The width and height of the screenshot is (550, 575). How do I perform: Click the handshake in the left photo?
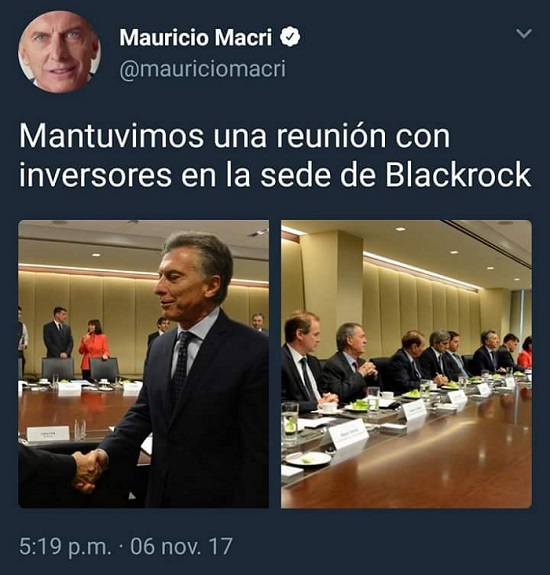tap(89, 470)
